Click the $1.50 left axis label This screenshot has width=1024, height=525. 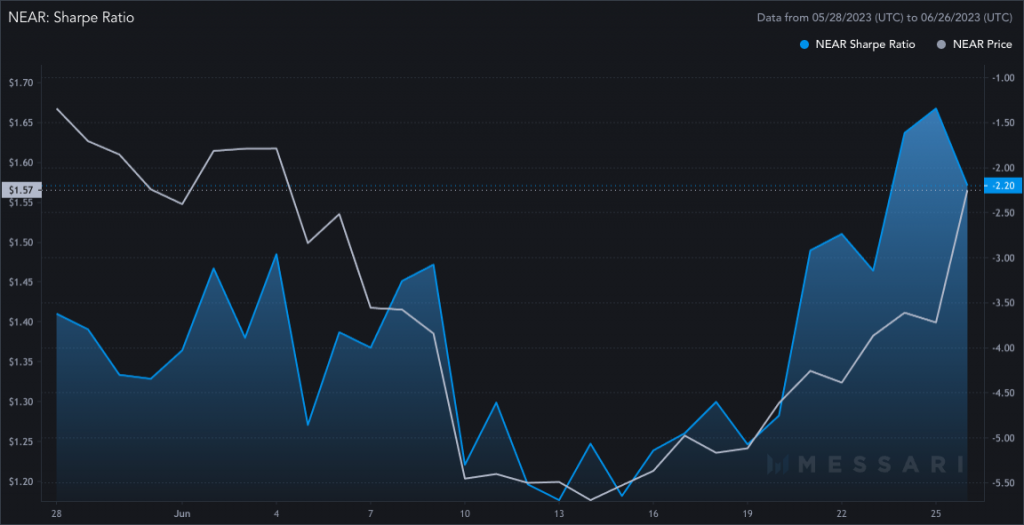click(21, 242)
